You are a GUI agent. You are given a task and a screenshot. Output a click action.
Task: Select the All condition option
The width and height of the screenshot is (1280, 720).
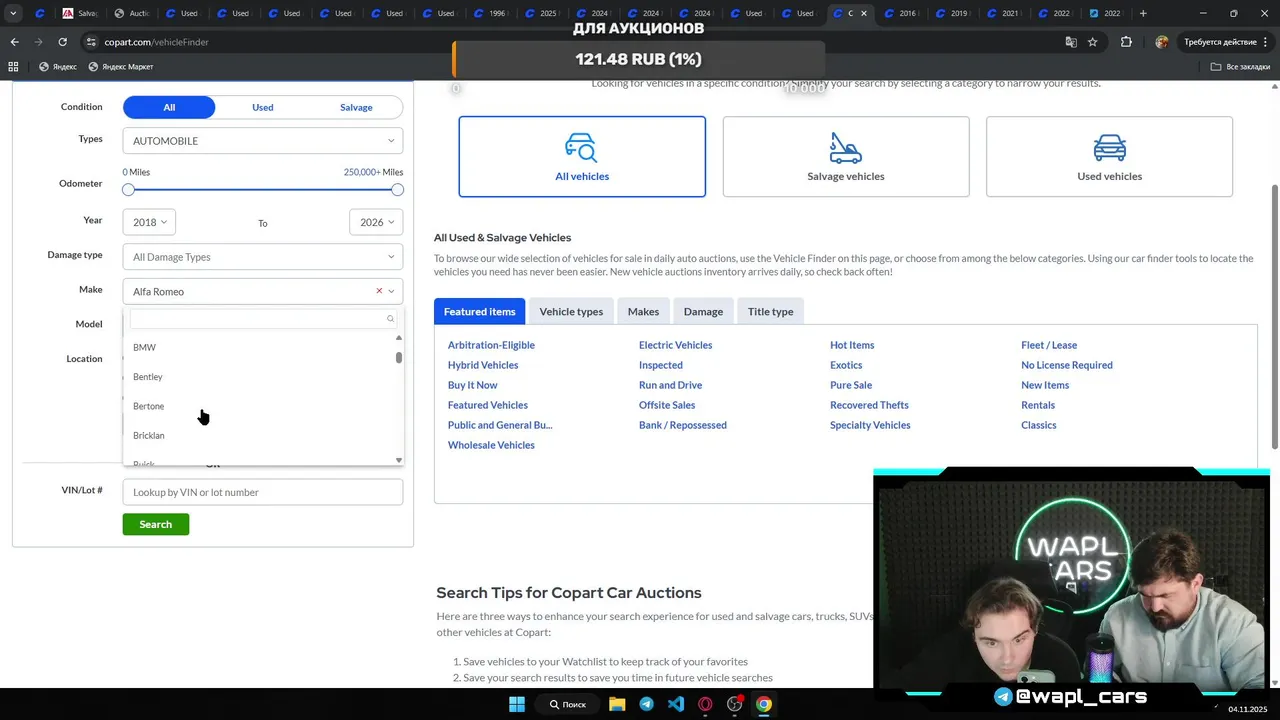[x=169, y=107]
